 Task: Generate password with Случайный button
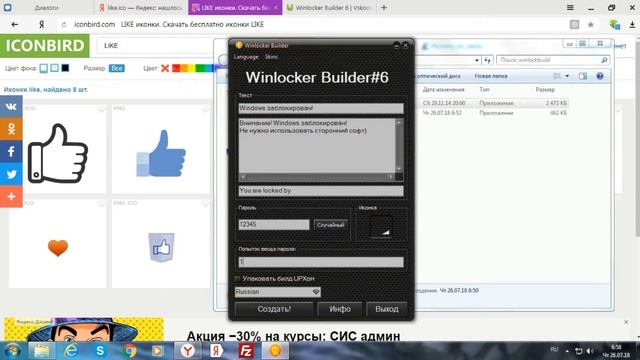(x=331, y=225)
